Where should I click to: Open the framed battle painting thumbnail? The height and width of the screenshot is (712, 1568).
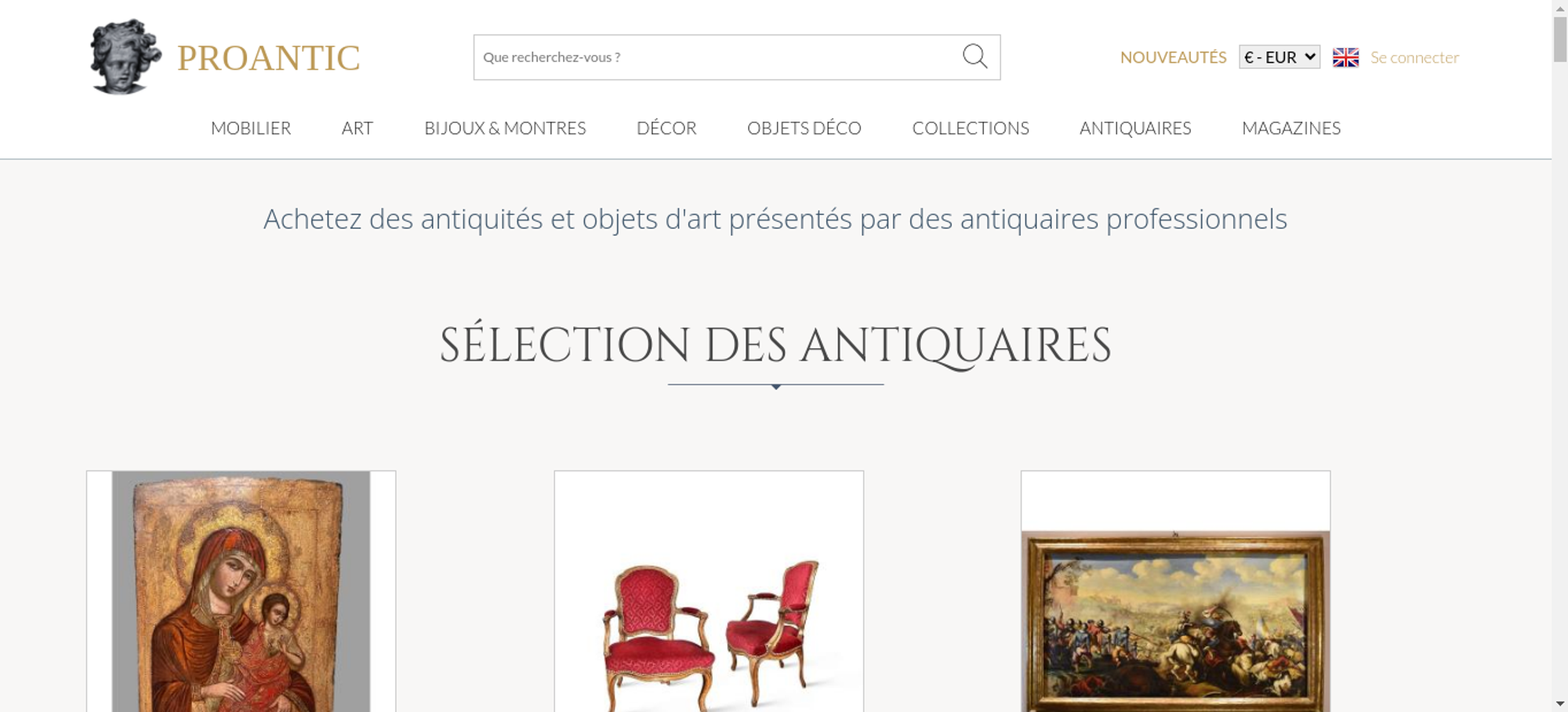pyautogui.click(x=1175, y=591)
